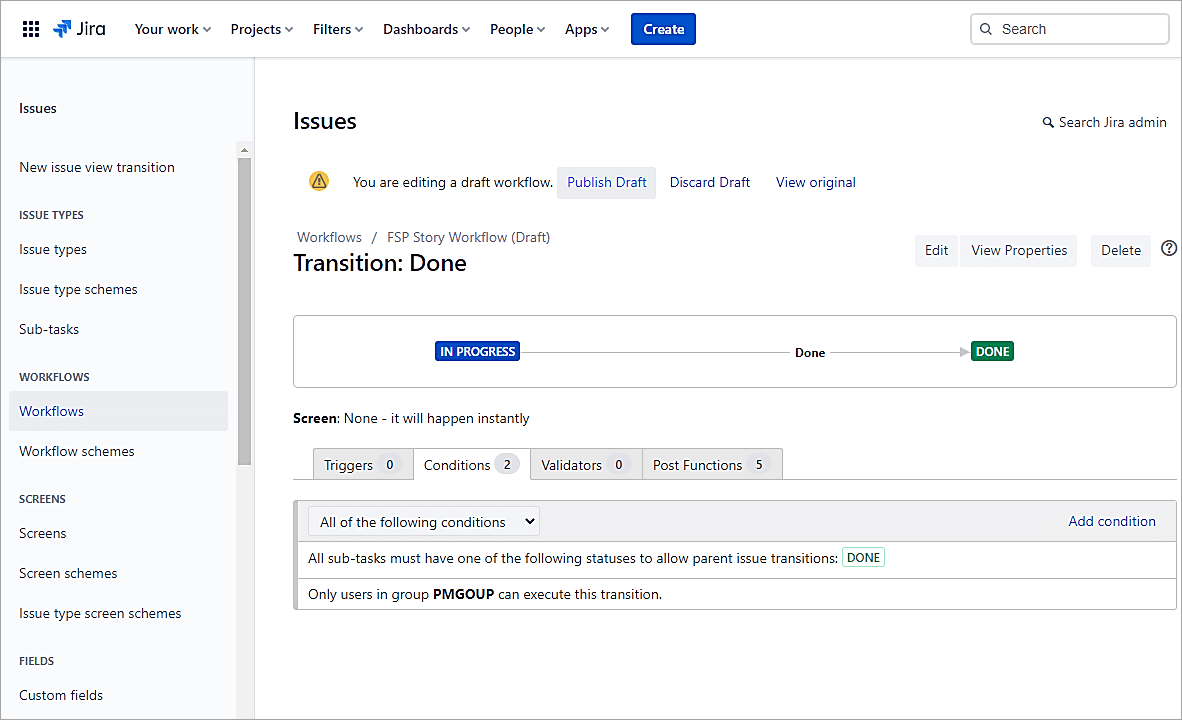Viewport: 1182px width, 720px height.
Task: Expand the Your work dropdown menu
Action: click(x=172, y=29)
